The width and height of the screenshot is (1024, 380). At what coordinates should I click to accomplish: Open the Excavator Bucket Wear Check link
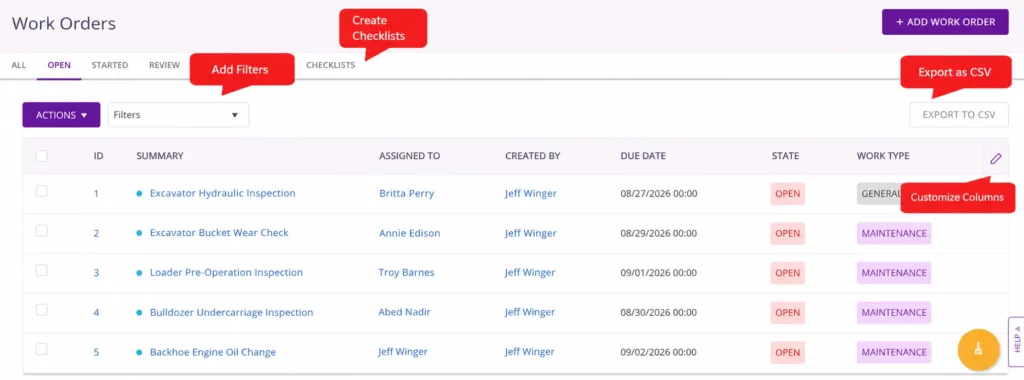219,233
